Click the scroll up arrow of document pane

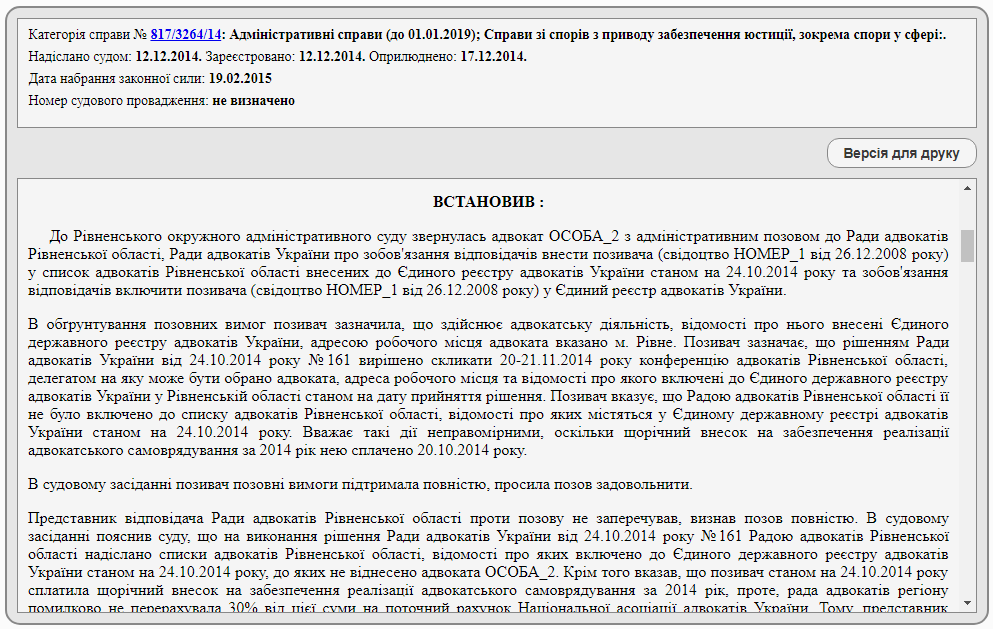pyautogui.click(x=967, y=188)
